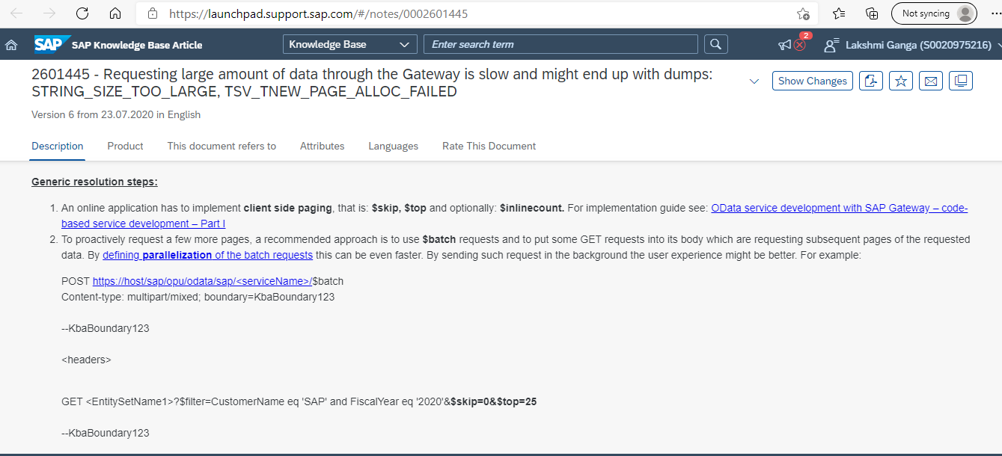Screen dimensions: 1002x456
Task: Click the search magnifier button
Action: tap(716, 44)
